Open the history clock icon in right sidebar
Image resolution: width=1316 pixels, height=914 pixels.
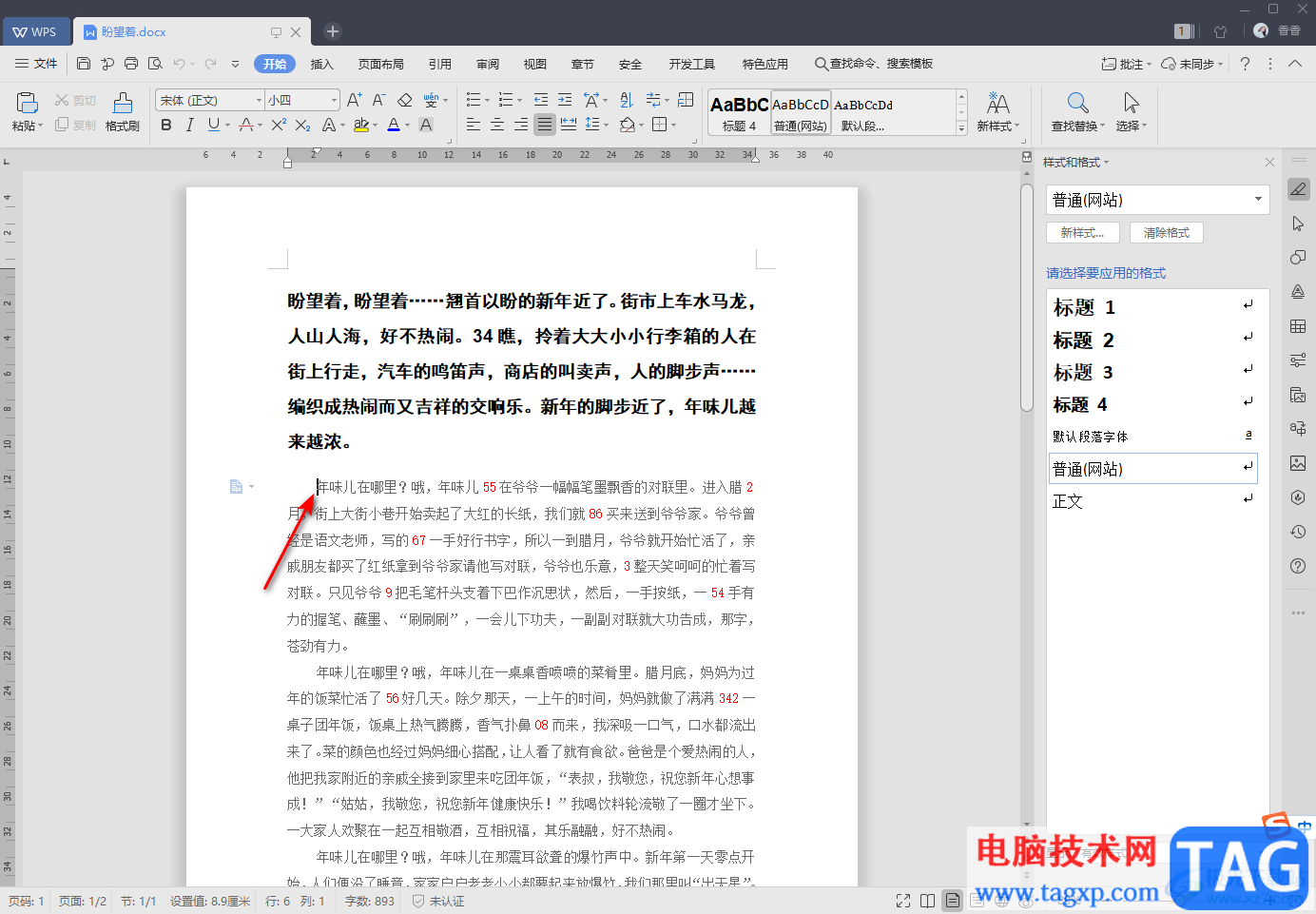pyautogui.click(x=1298, y=532)
